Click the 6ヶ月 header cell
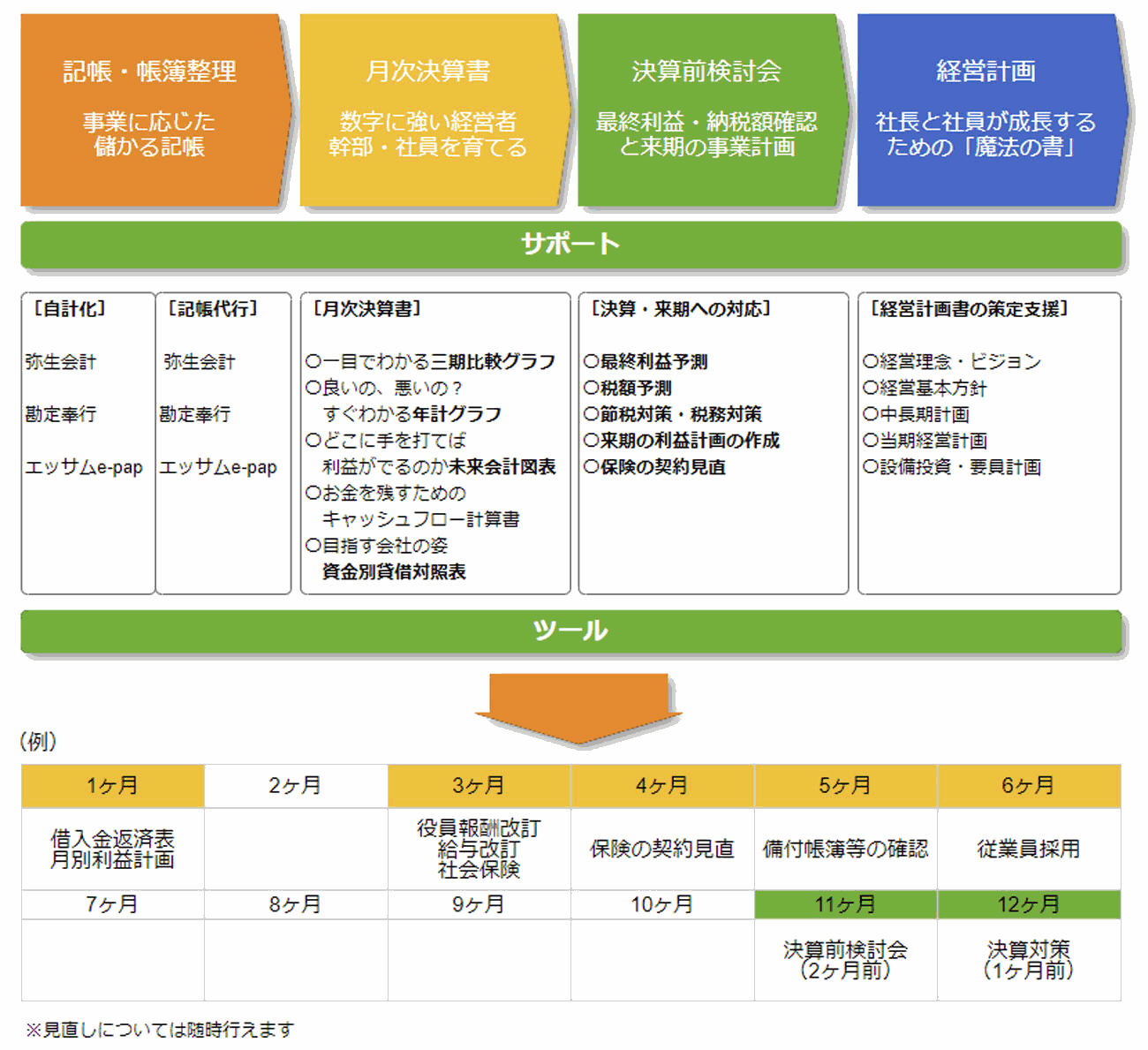Screen dimensions: 1148x1050 [1029, 786]
